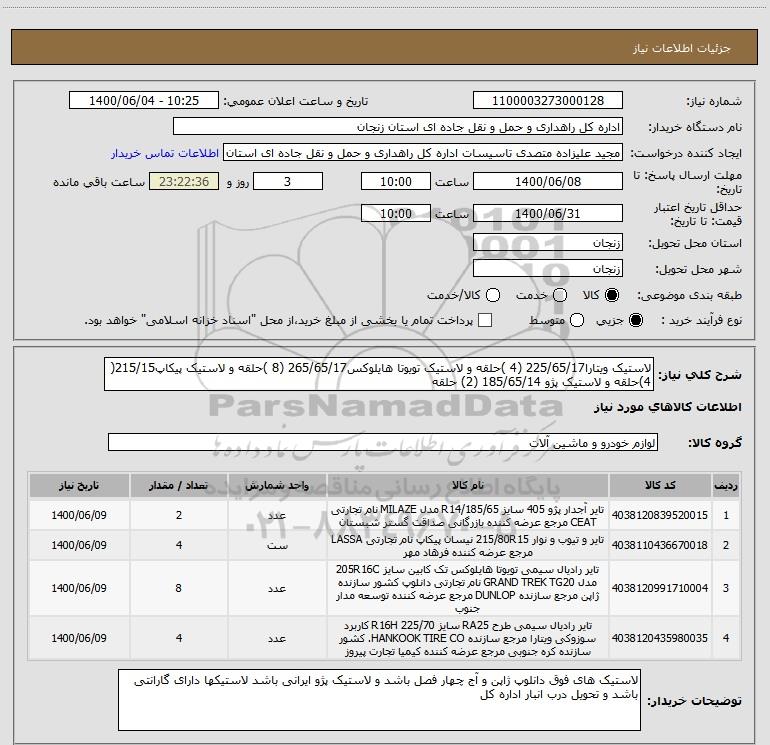Click the واحد شمارش column header

click(x=277, y=485)
